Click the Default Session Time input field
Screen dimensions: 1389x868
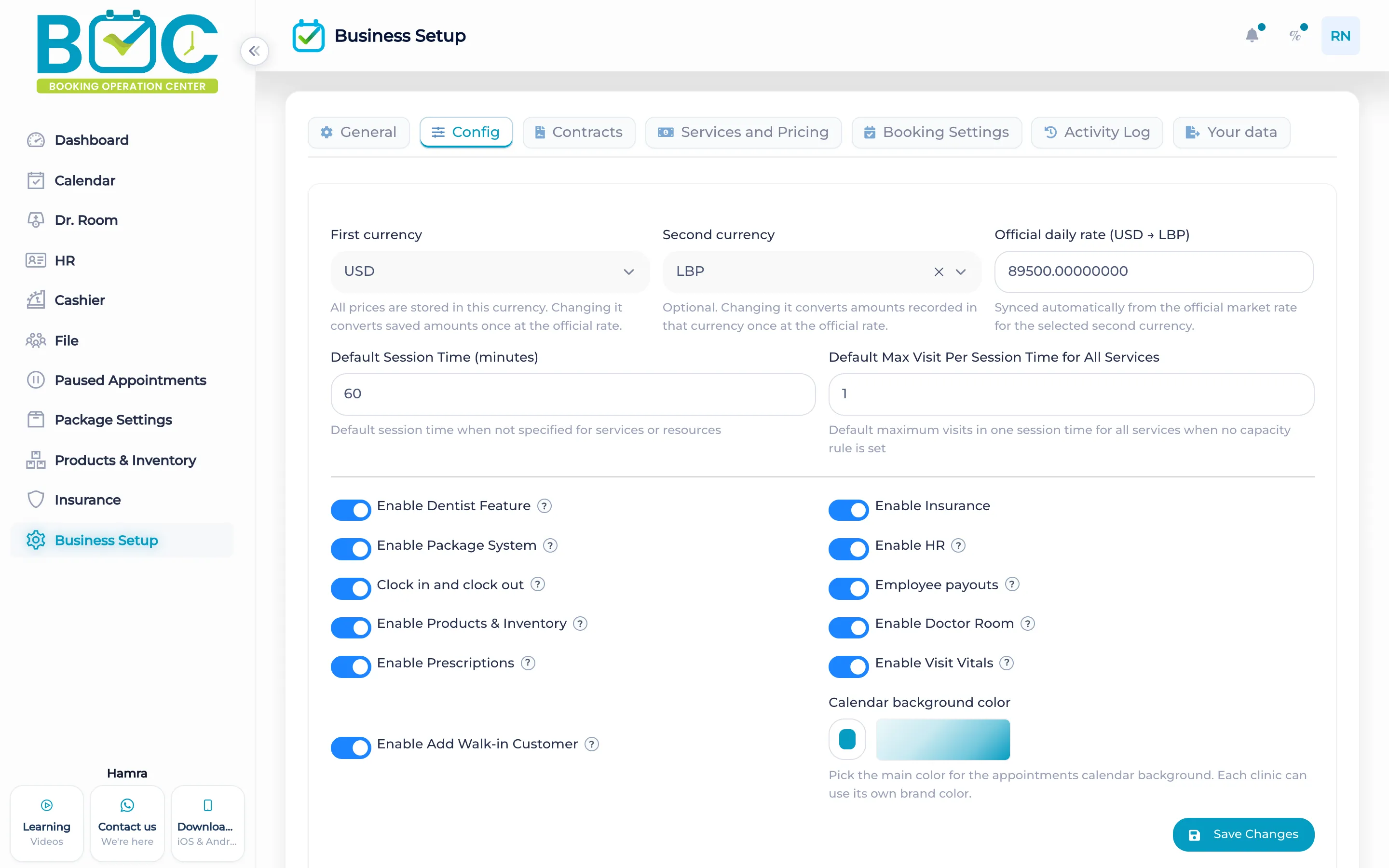(x=573, y=394)
